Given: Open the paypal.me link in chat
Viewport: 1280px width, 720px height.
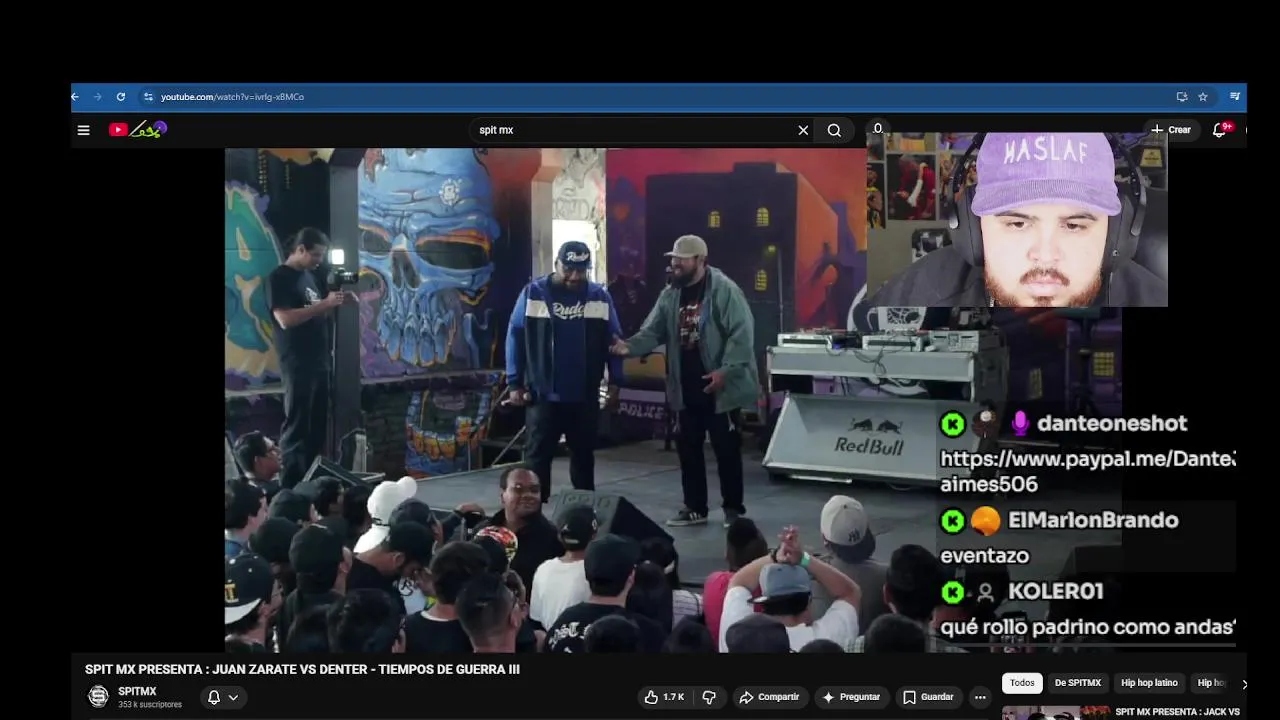Looking at the screenshot, I should pos(1088,459).
